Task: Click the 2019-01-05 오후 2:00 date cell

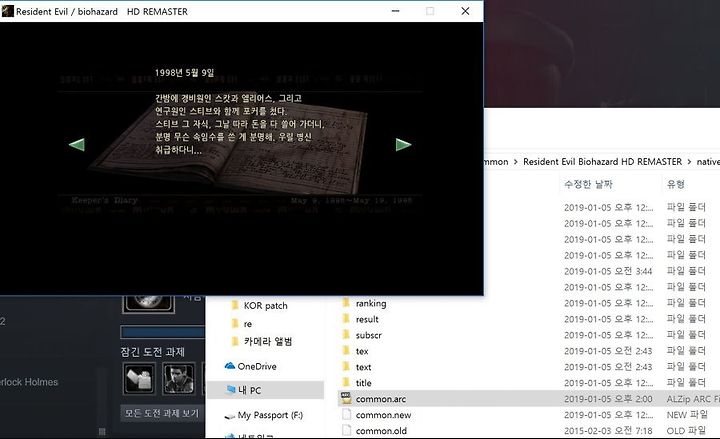Action: coord(608,399)
